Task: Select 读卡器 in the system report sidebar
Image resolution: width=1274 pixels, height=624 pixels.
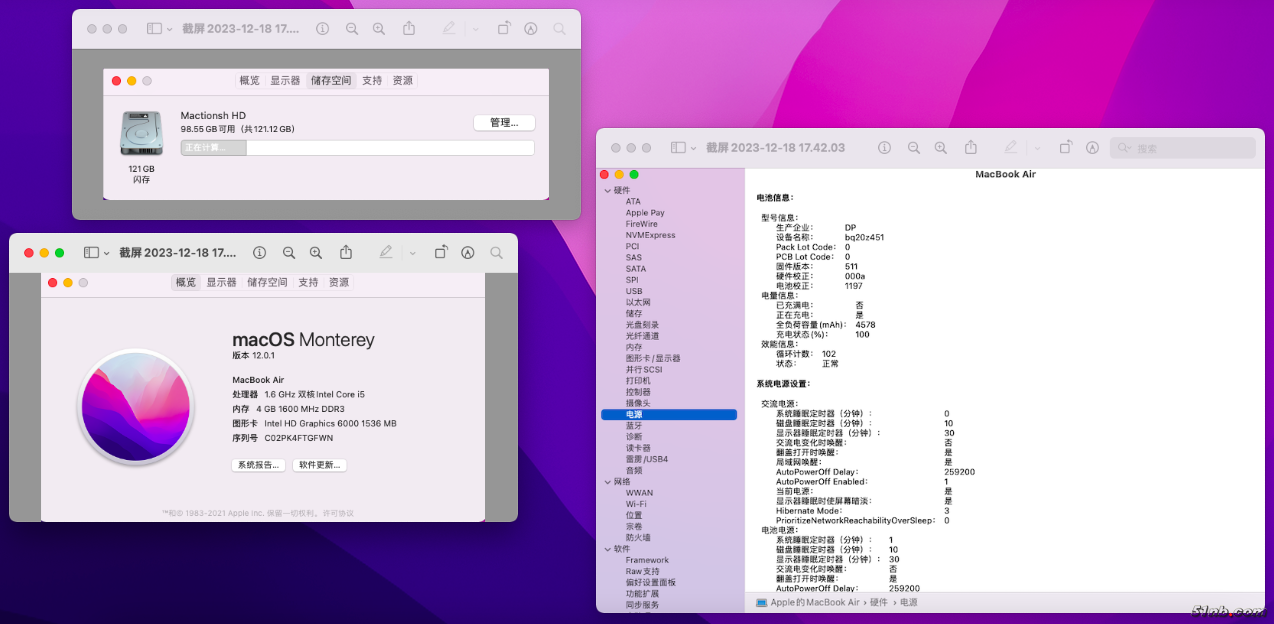Action: pos(638,448)
